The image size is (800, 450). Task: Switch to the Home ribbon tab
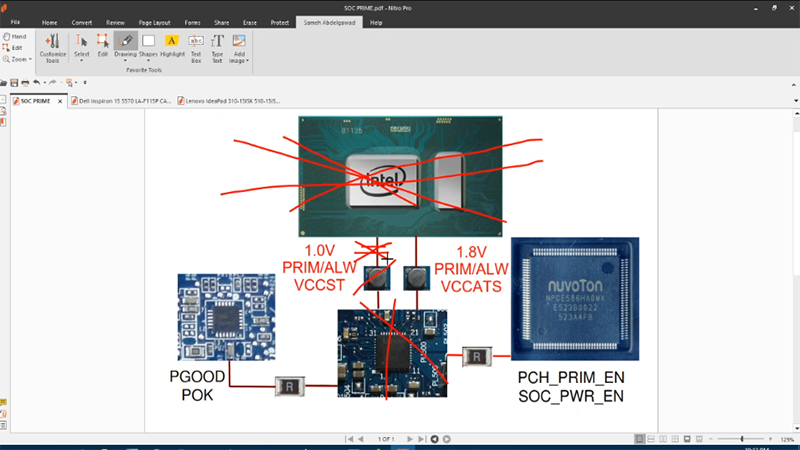49,22
